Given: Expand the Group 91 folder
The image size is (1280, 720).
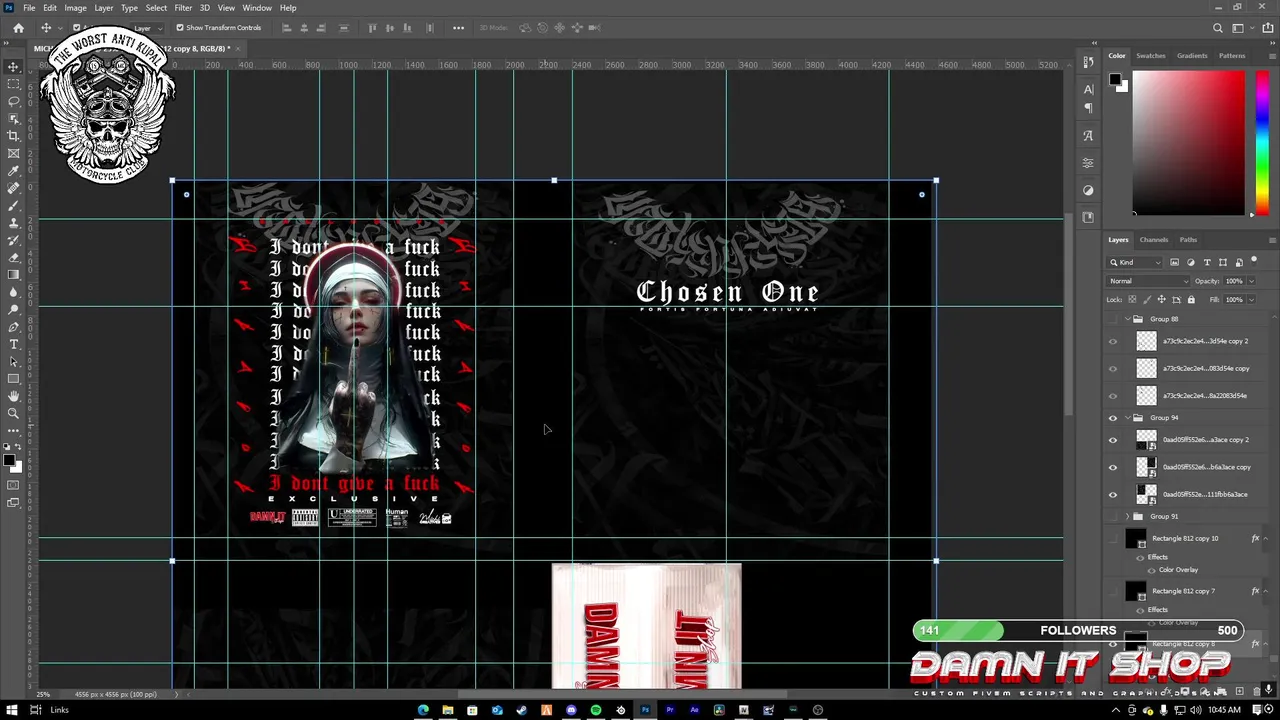Looking at the screenshot, I should 1127,517.
